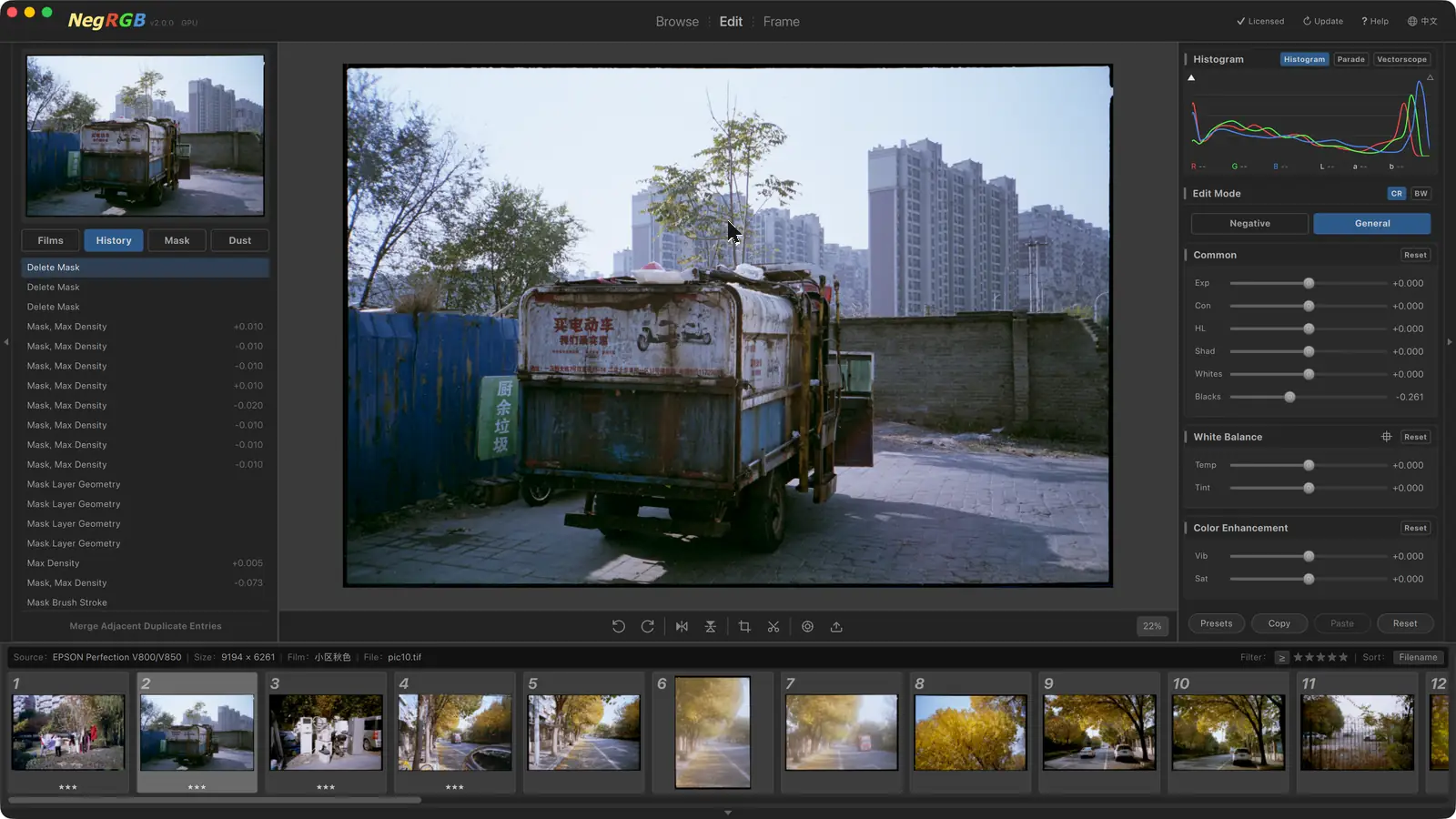The image size is (1456, 819).
Task: Collapse the filmstrip with bottom arrow
Action: (x=728, y=813)
